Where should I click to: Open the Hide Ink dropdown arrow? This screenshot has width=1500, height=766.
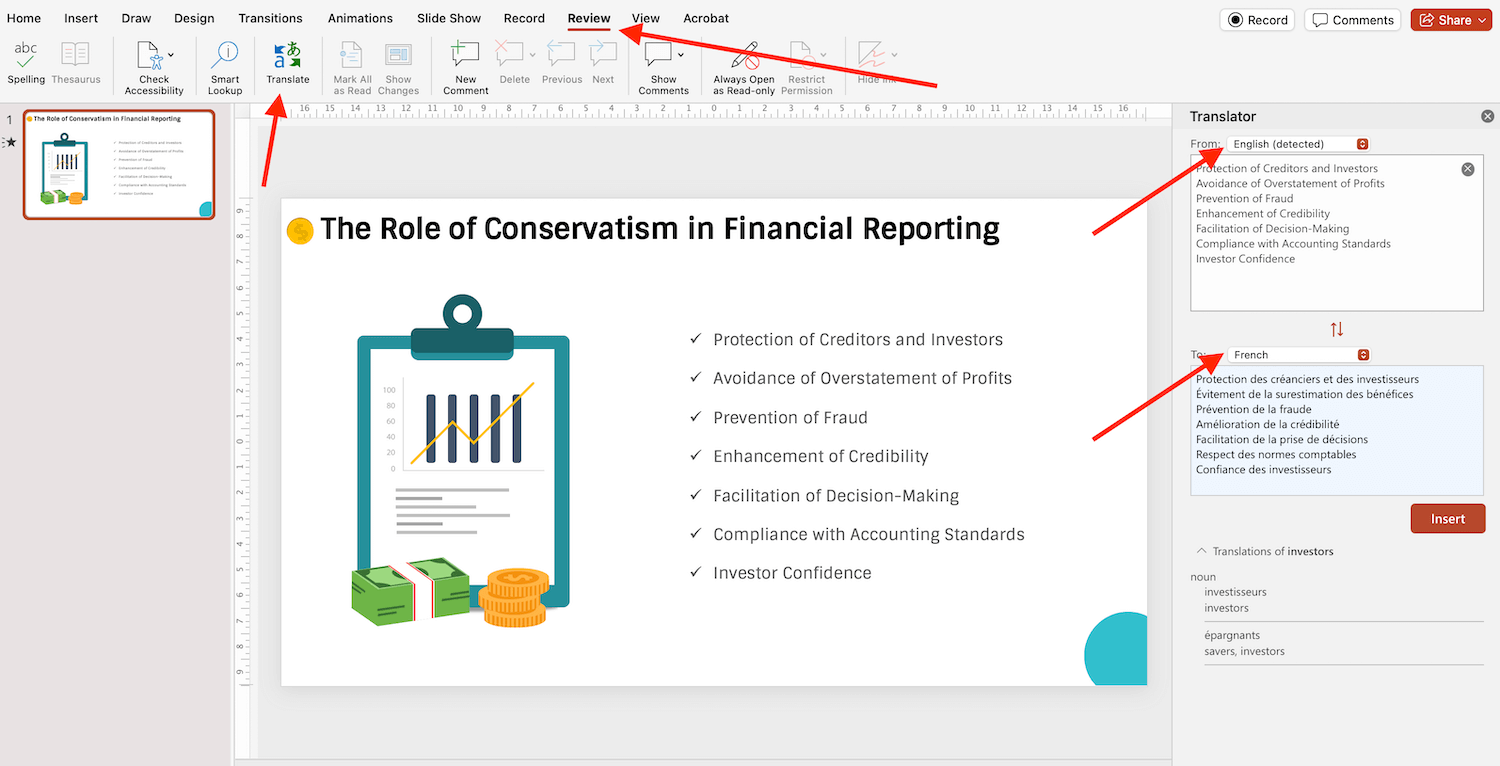pyautogui.click(x=894, y=55)
